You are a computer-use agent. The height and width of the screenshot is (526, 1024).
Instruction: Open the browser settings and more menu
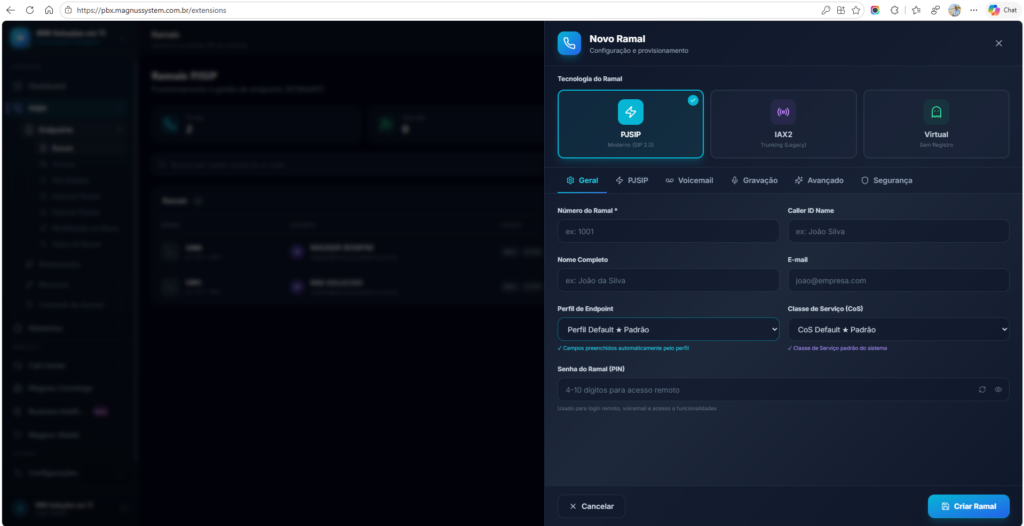tap(974, 10)
